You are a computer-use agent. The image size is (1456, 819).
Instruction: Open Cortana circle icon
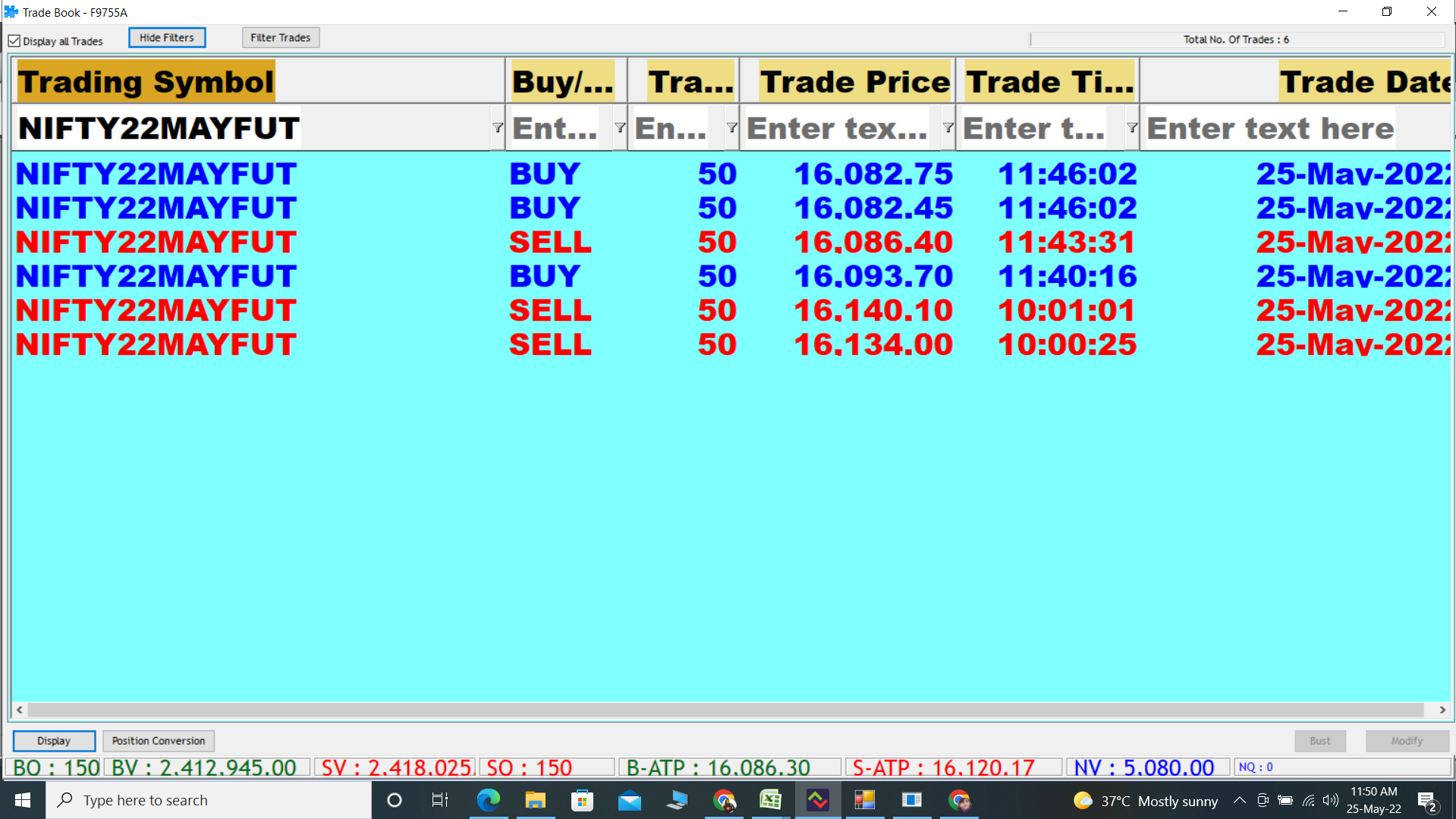click(x=394, y=800)
